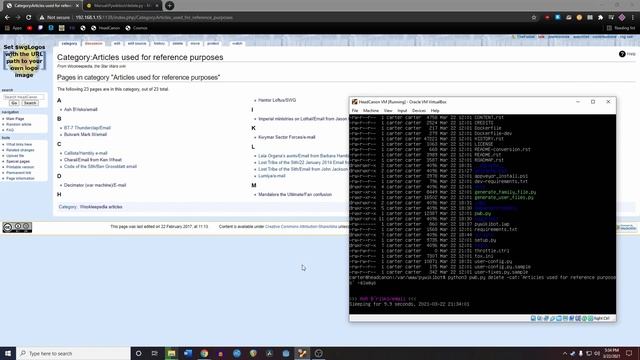640x360 pixels.
Task: Open the wiki 'move' tab
Action: coord(195,43)
